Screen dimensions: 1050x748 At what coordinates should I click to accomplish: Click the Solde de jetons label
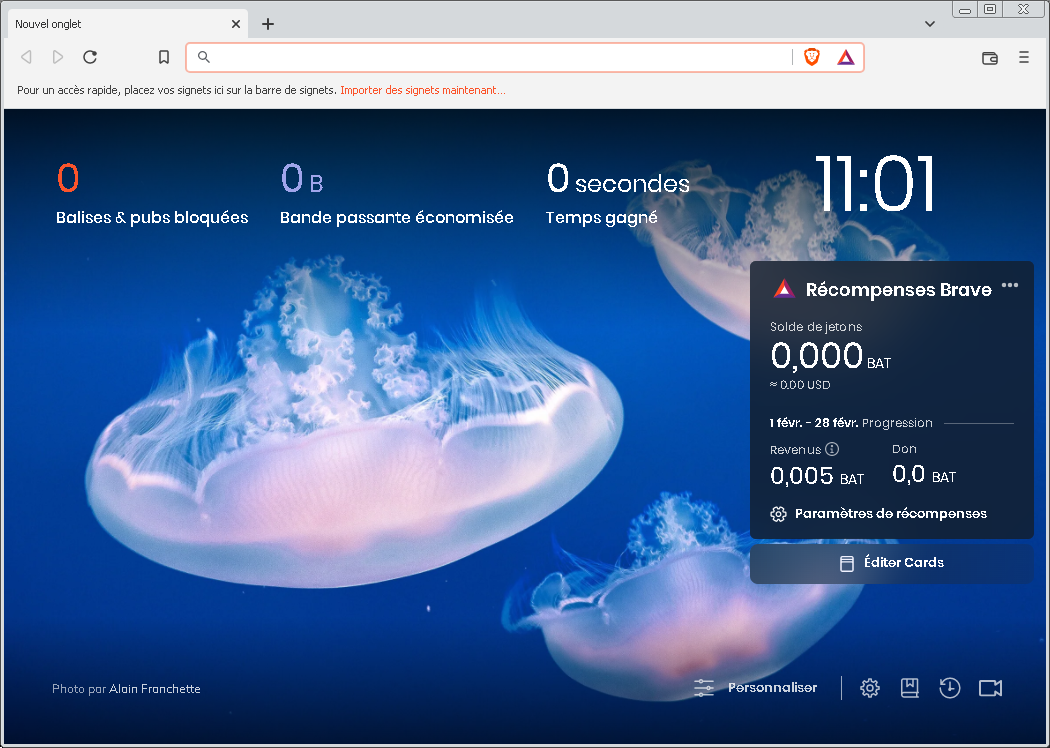pos(816,327)
